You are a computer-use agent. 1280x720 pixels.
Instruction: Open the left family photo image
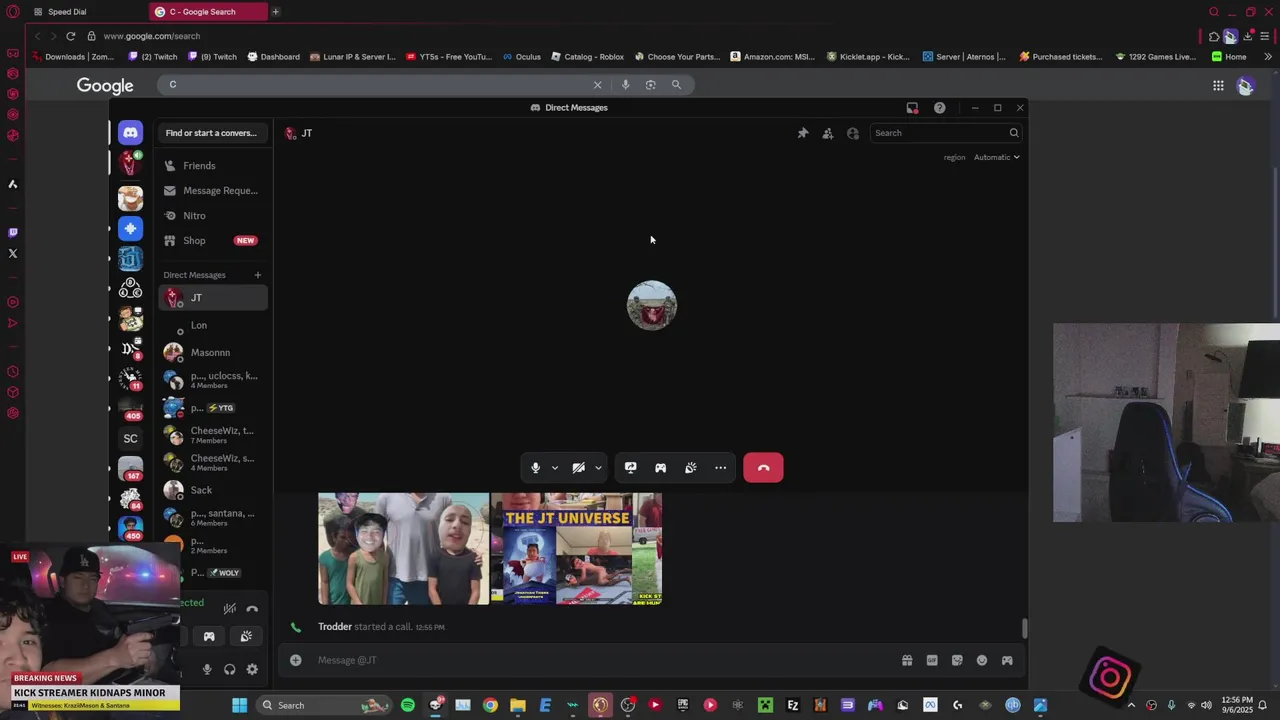[x=404, y=549]
